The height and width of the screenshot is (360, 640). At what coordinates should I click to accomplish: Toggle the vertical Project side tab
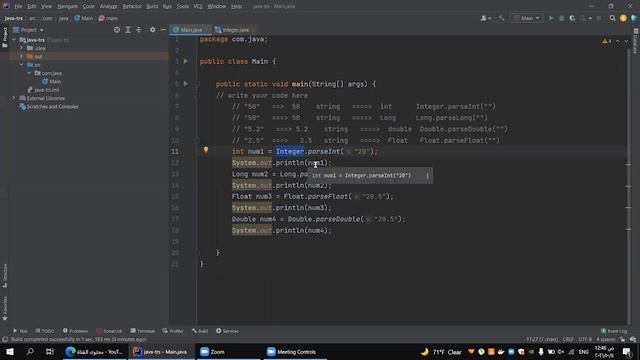(x=5, y=37)
